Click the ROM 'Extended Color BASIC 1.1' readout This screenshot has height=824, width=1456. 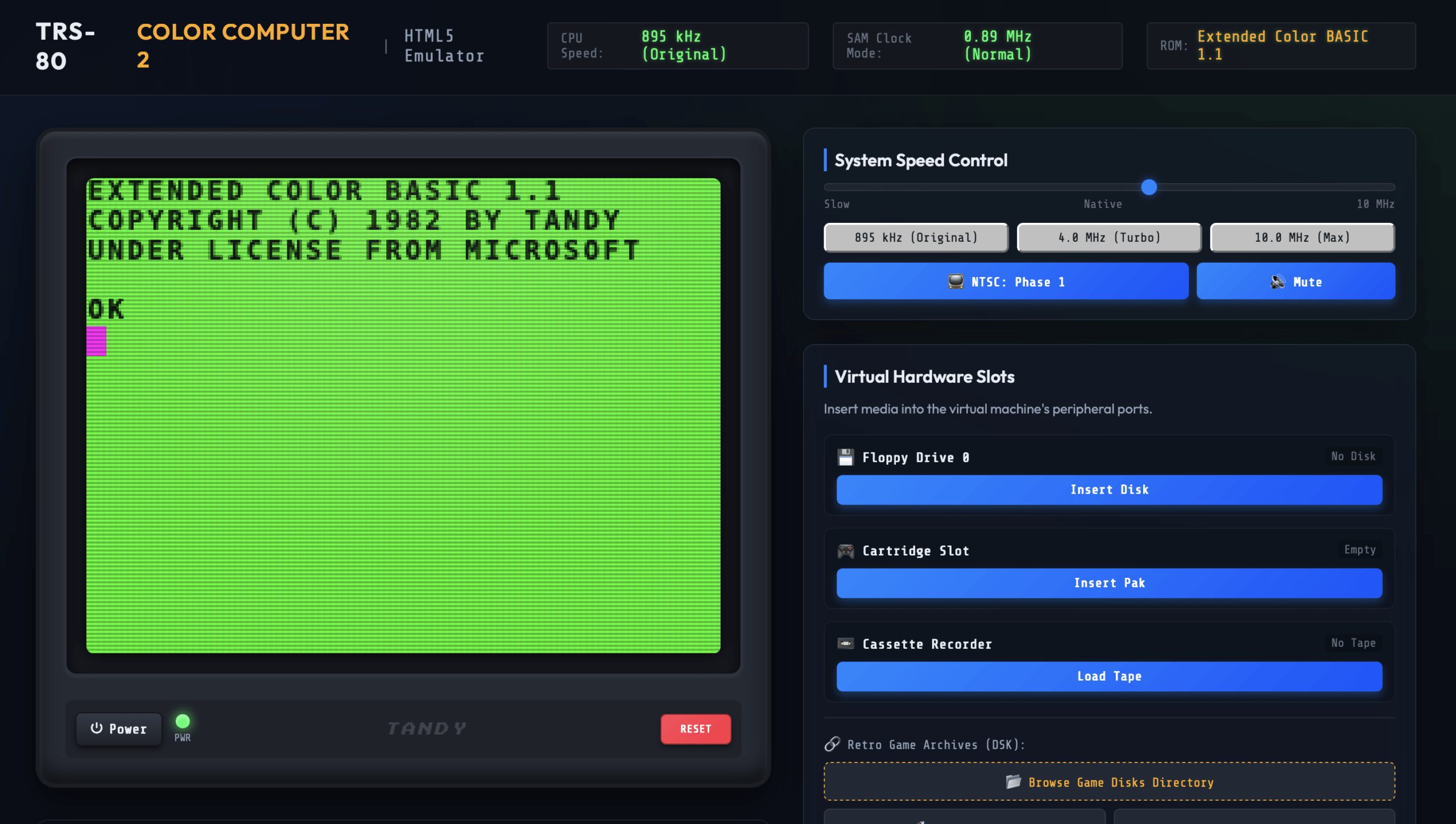(x=1283, y=45)
